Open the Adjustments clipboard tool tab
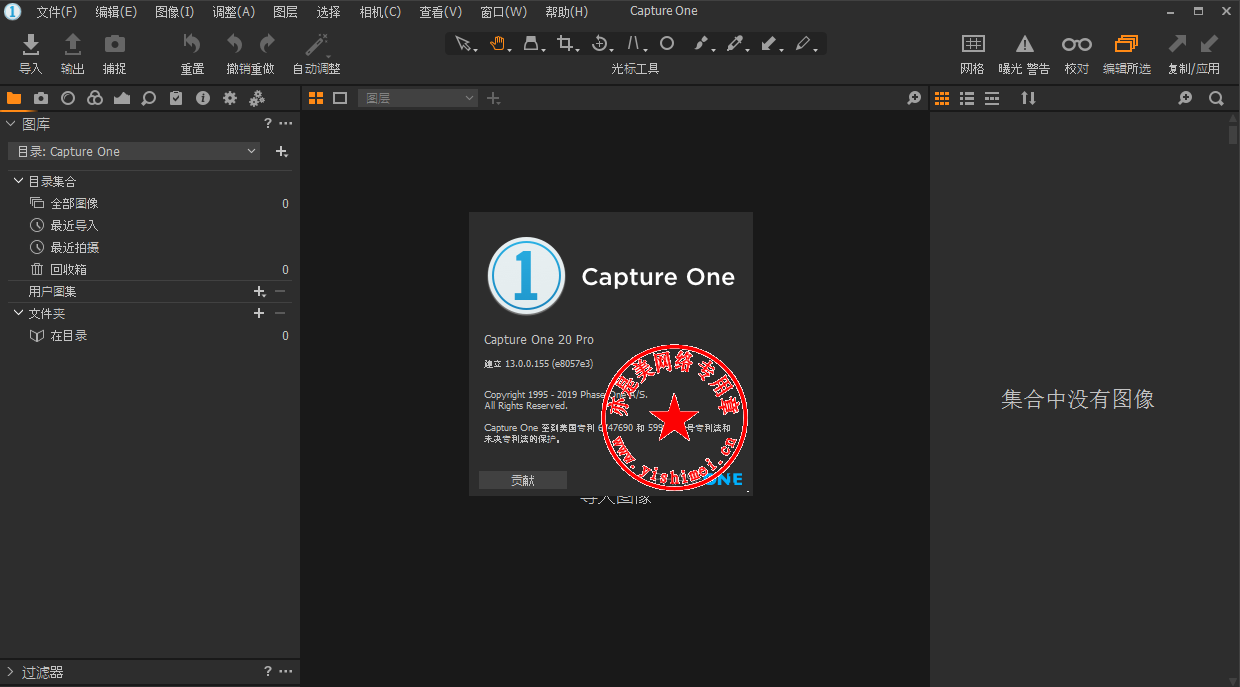This screenshot has width=1240, height=687. coord(176,98)
